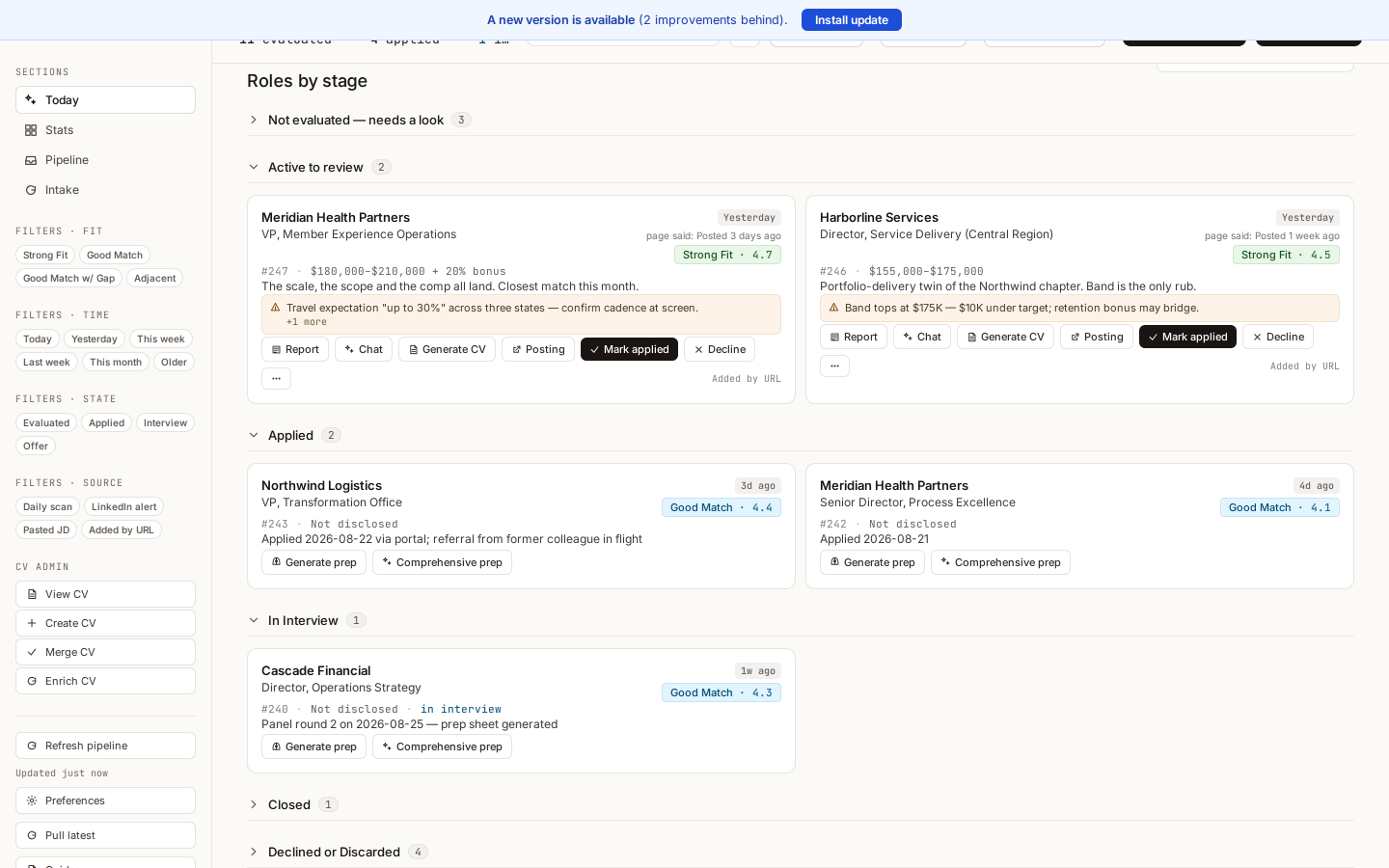The image size is (1389, 868).
Task: Generate prep for Northwind Logistics
Action: coord(313,562)
